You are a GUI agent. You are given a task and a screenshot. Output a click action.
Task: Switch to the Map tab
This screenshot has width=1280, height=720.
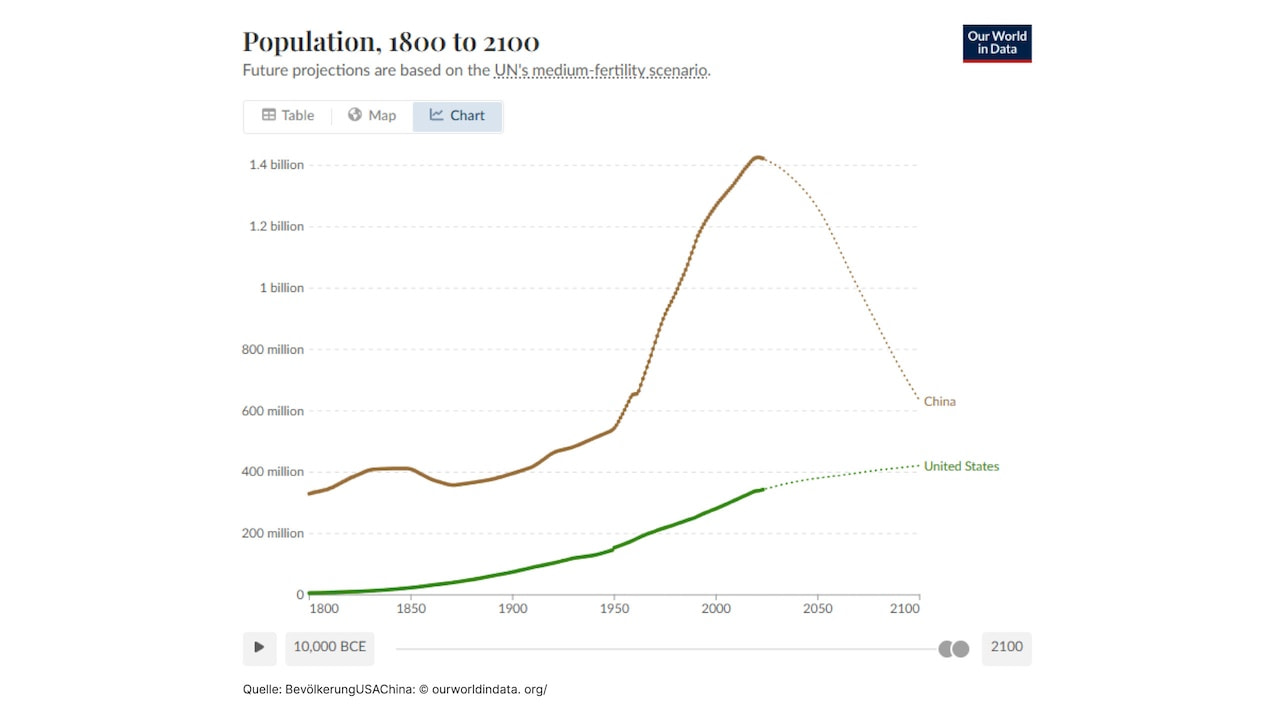click(371, 114)
